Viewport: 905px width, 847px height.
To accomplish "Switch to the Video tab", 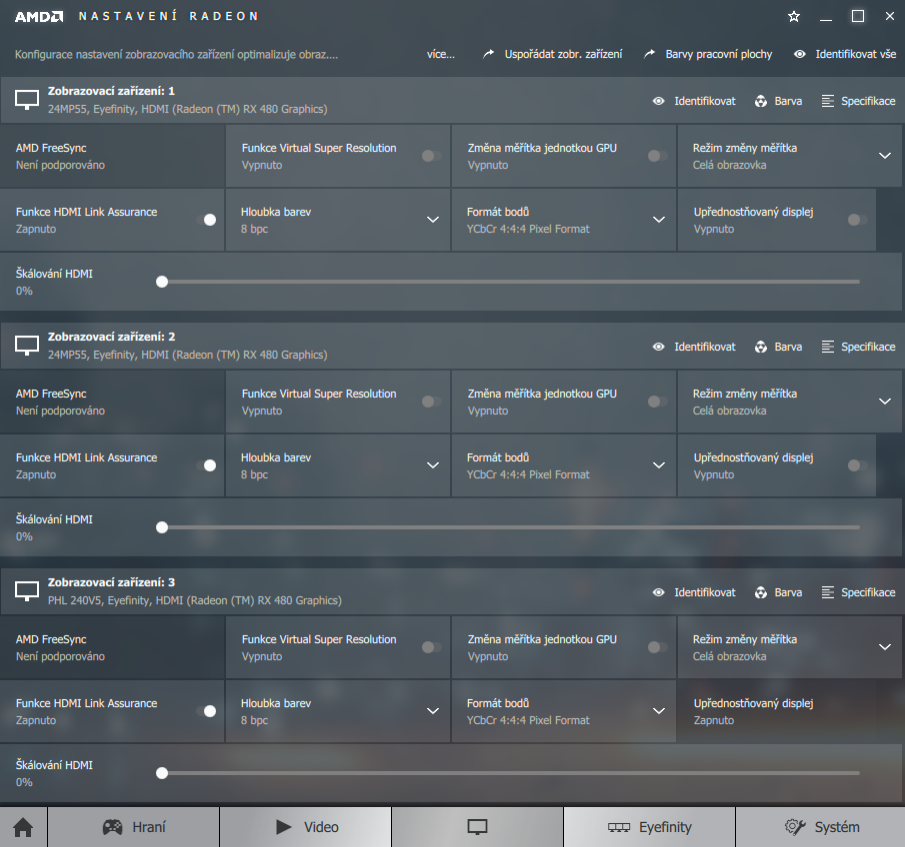I will pos(305,827).
